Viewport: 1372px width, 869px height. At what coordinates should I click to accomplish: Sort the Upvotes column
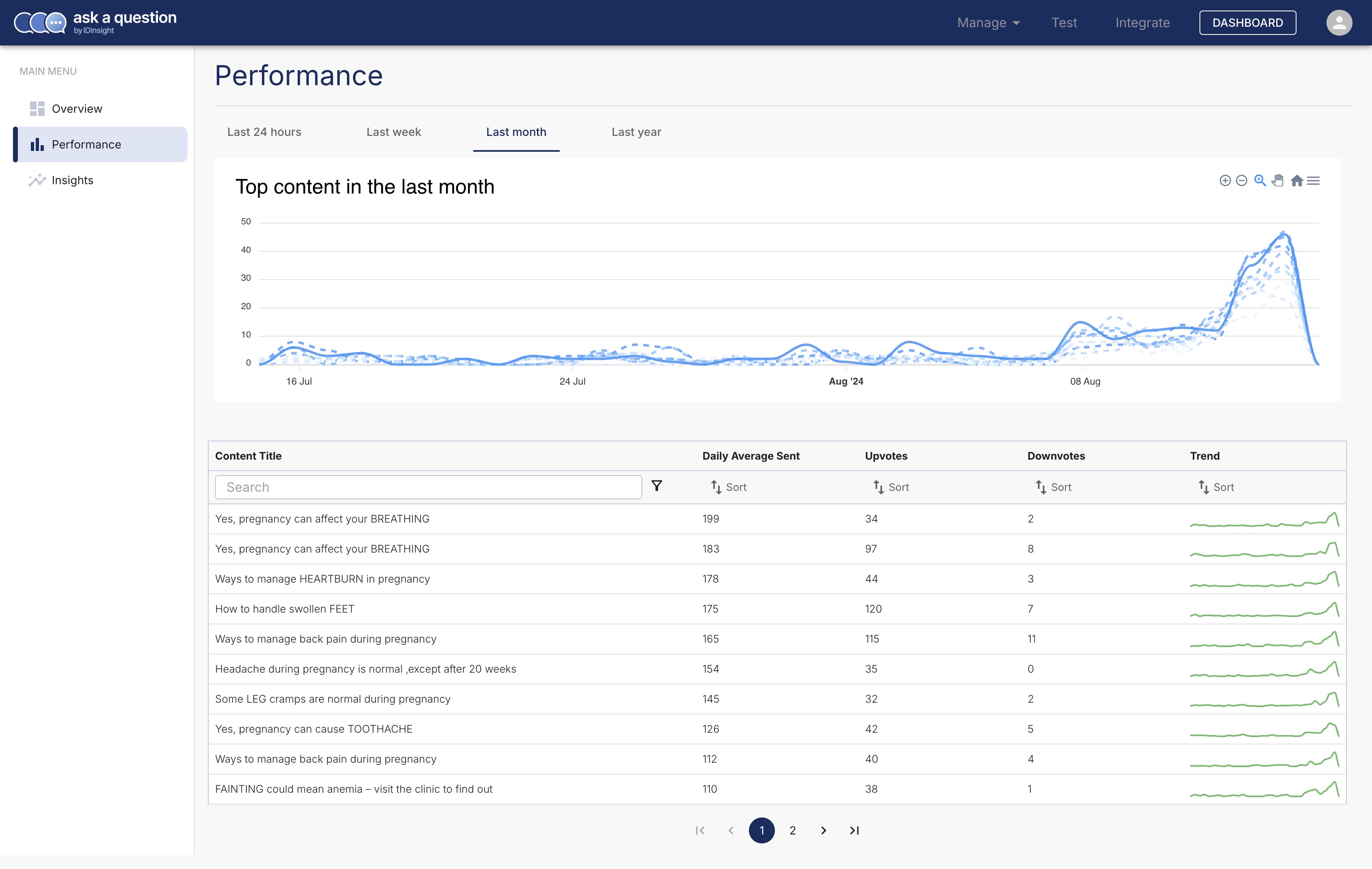pos(891,487)
